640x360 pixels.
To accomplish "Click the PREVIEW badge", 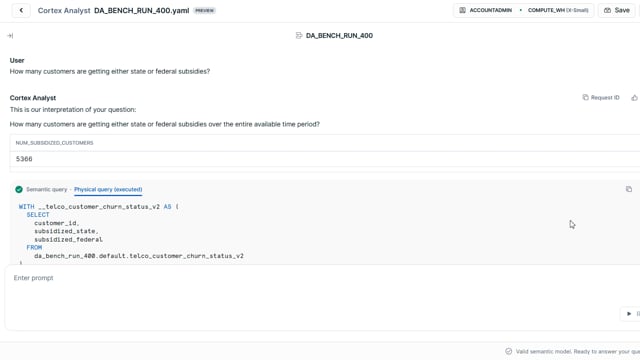I will click(x=204, y=11).
